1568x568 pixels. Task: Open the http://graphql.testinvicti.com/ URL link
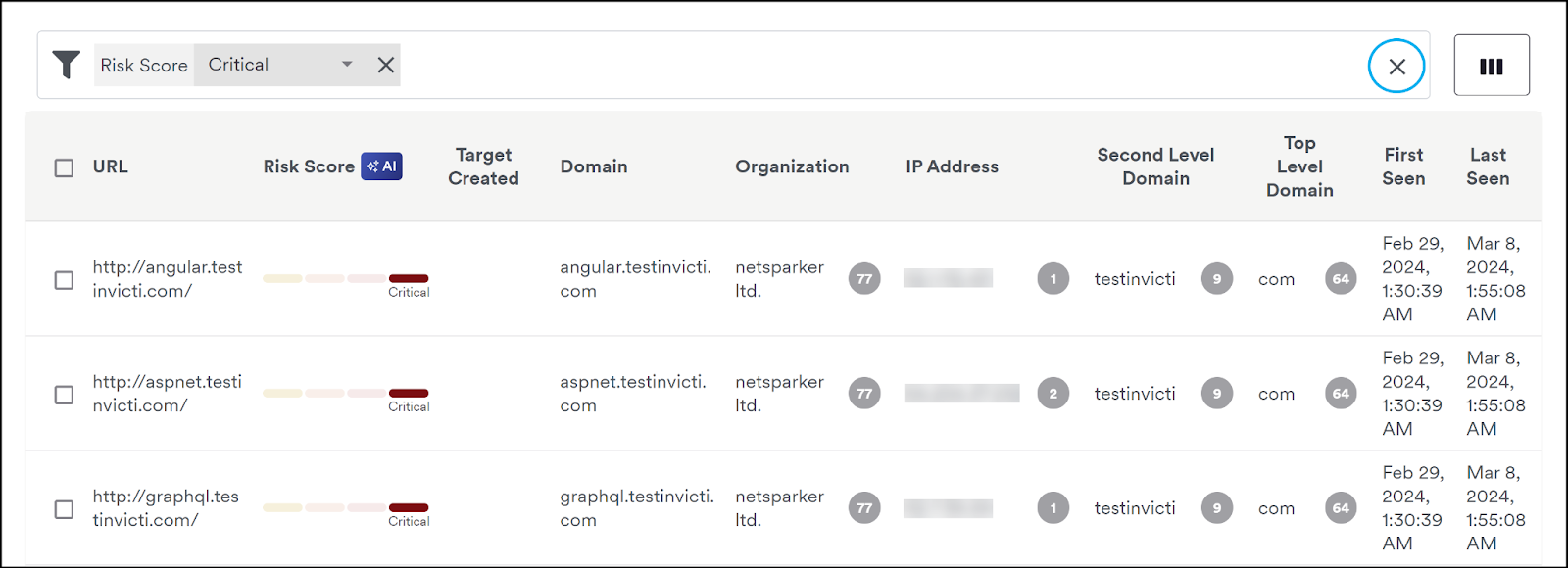coord(166,508)
